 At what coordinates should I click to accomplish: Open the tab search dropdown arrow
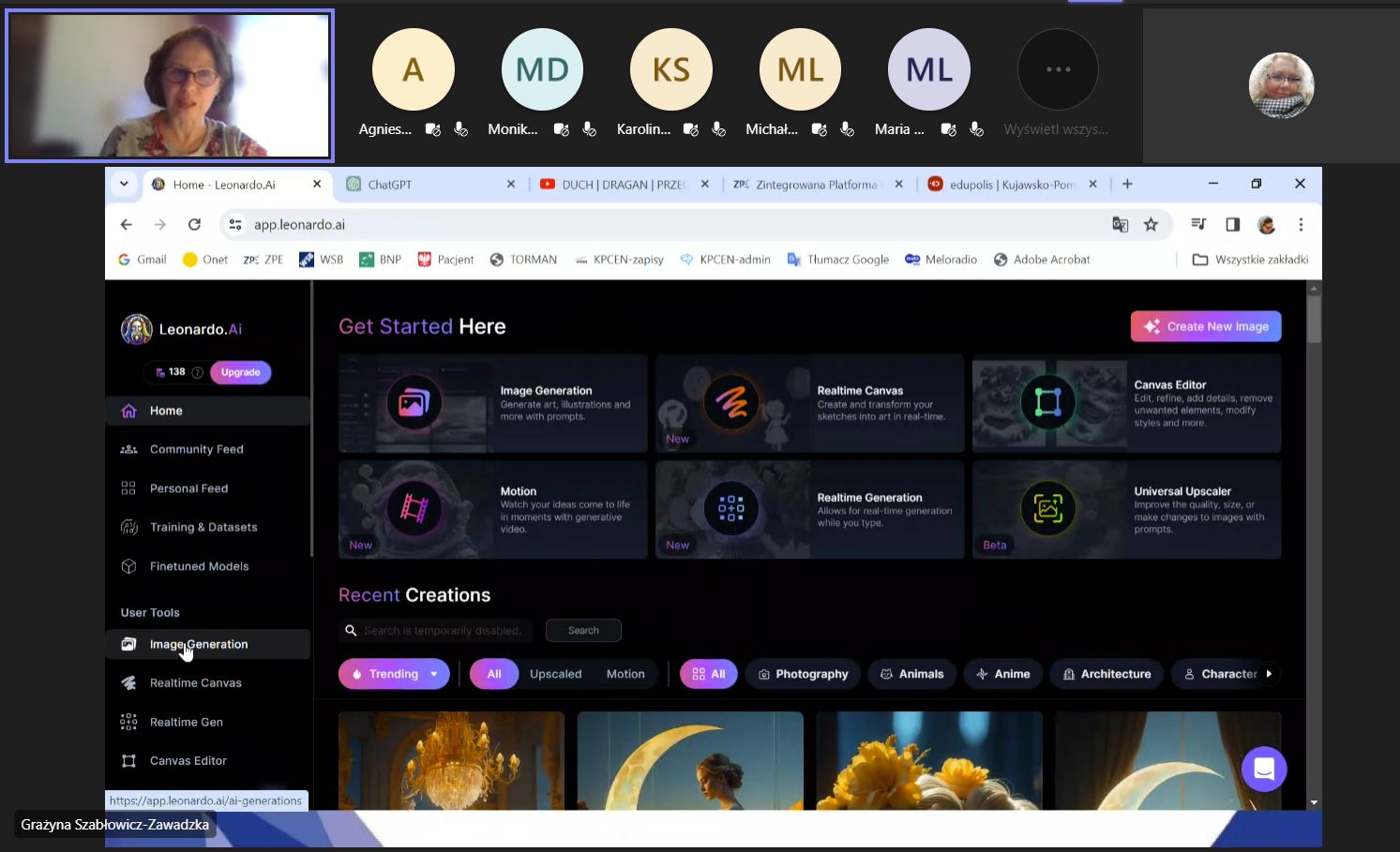coord(124,185)
